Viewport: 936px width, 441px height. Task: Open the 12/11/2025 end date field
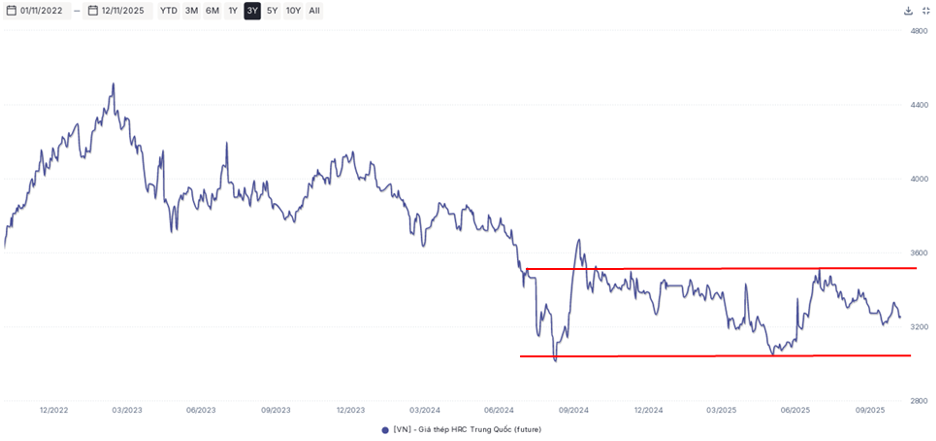[x=124, y=11]
